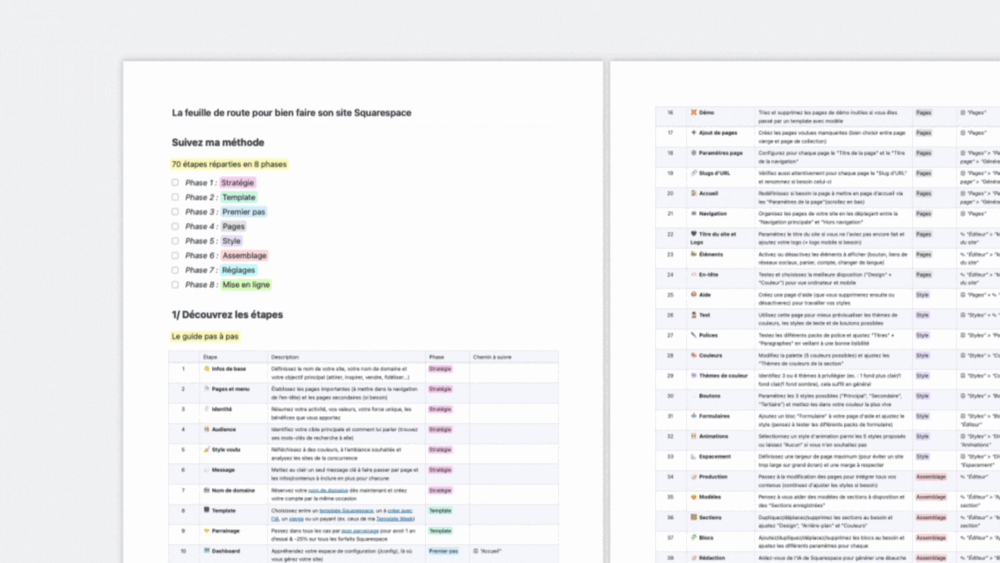Click the Rédaction step name
1000x563 pixels.
coord(712,558)
